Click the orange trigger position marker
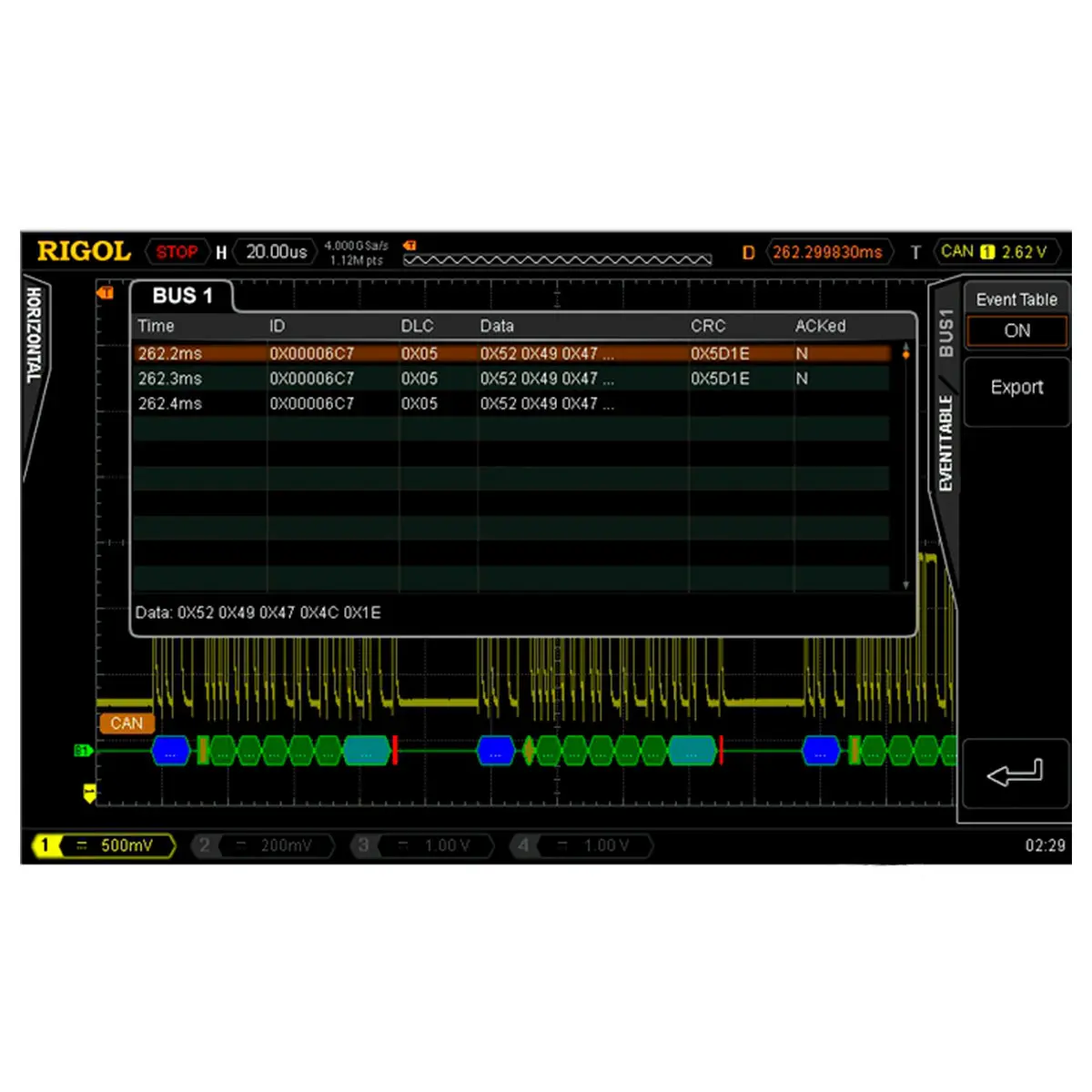1092x1092 pixels. pyautogui.click(x=106, y=293)
